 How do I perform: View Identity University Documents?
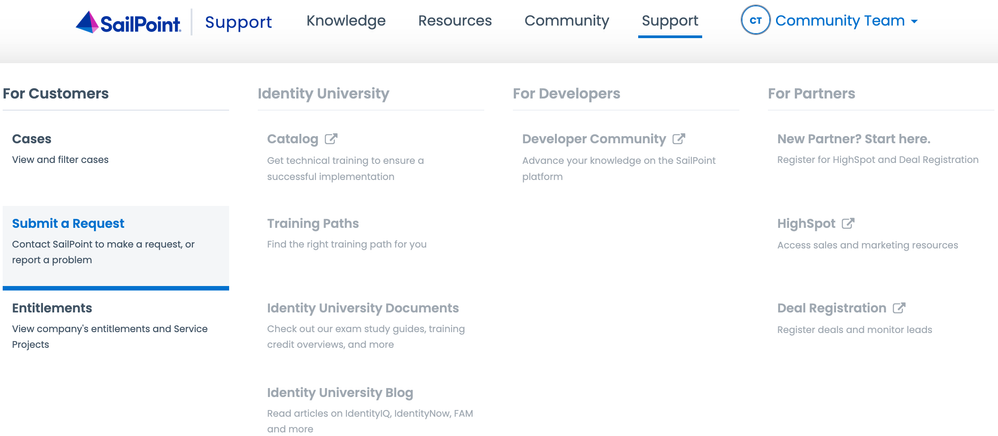coord(363,308)
